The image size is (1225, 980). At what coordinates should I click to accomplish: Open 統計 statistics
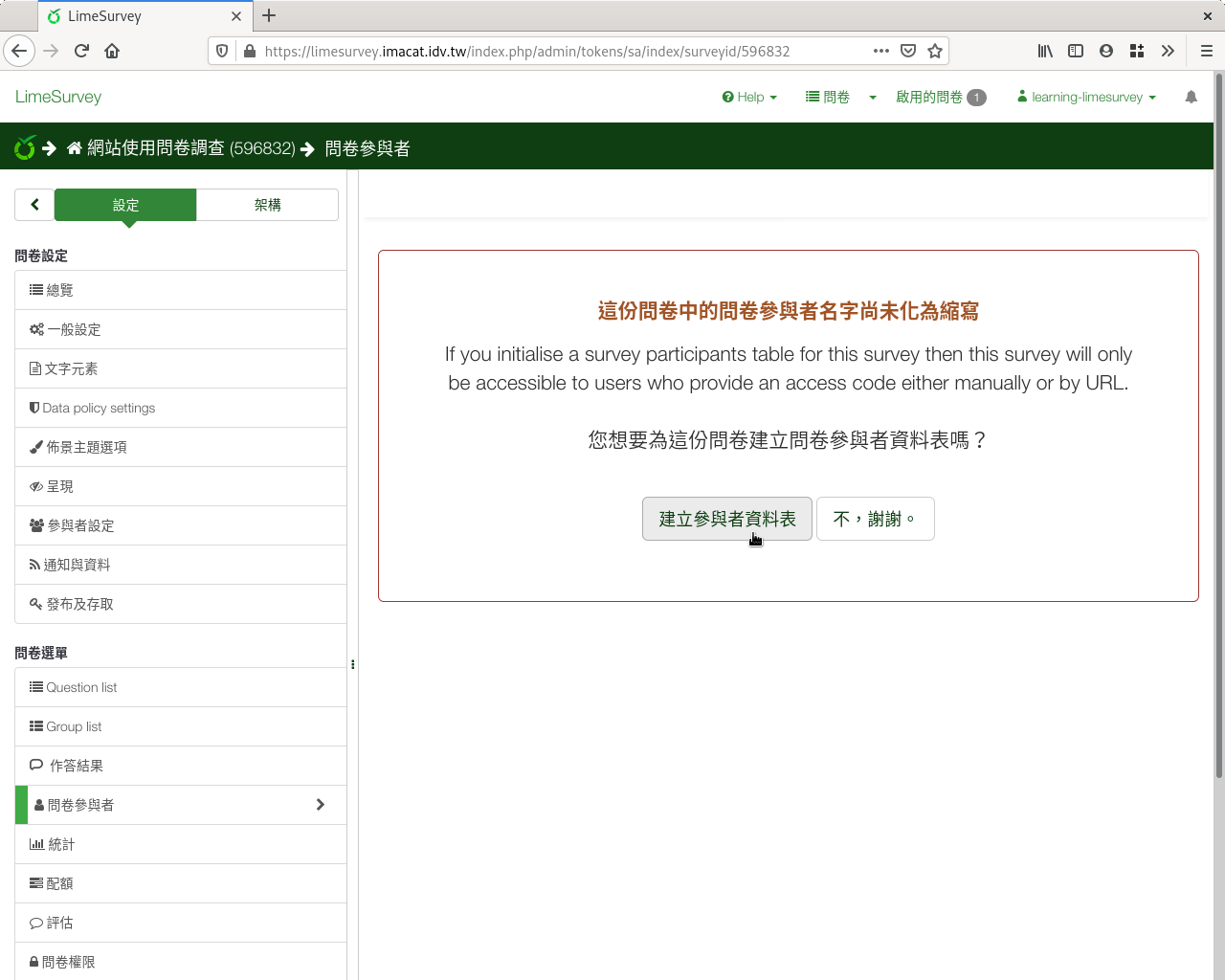pos(181,844)
